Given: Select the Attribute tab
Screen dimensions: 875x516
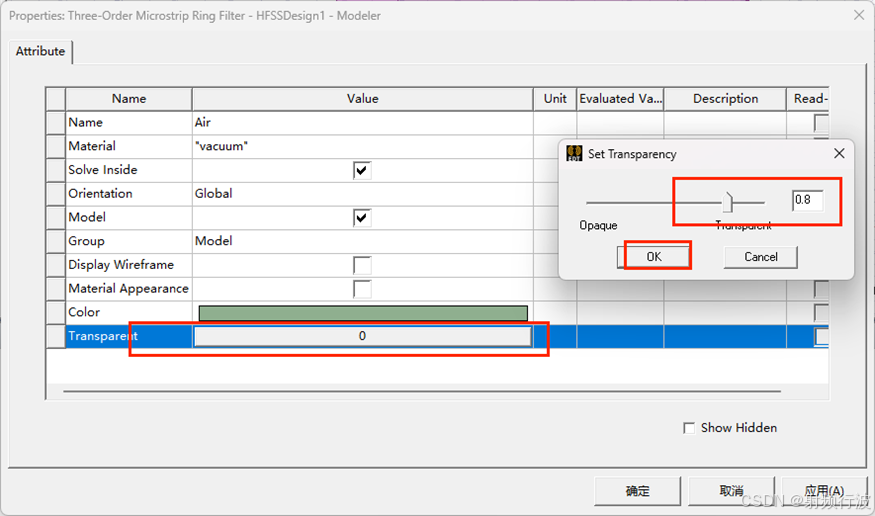Looking at the screenshot, I should click(x=40, y=51).
